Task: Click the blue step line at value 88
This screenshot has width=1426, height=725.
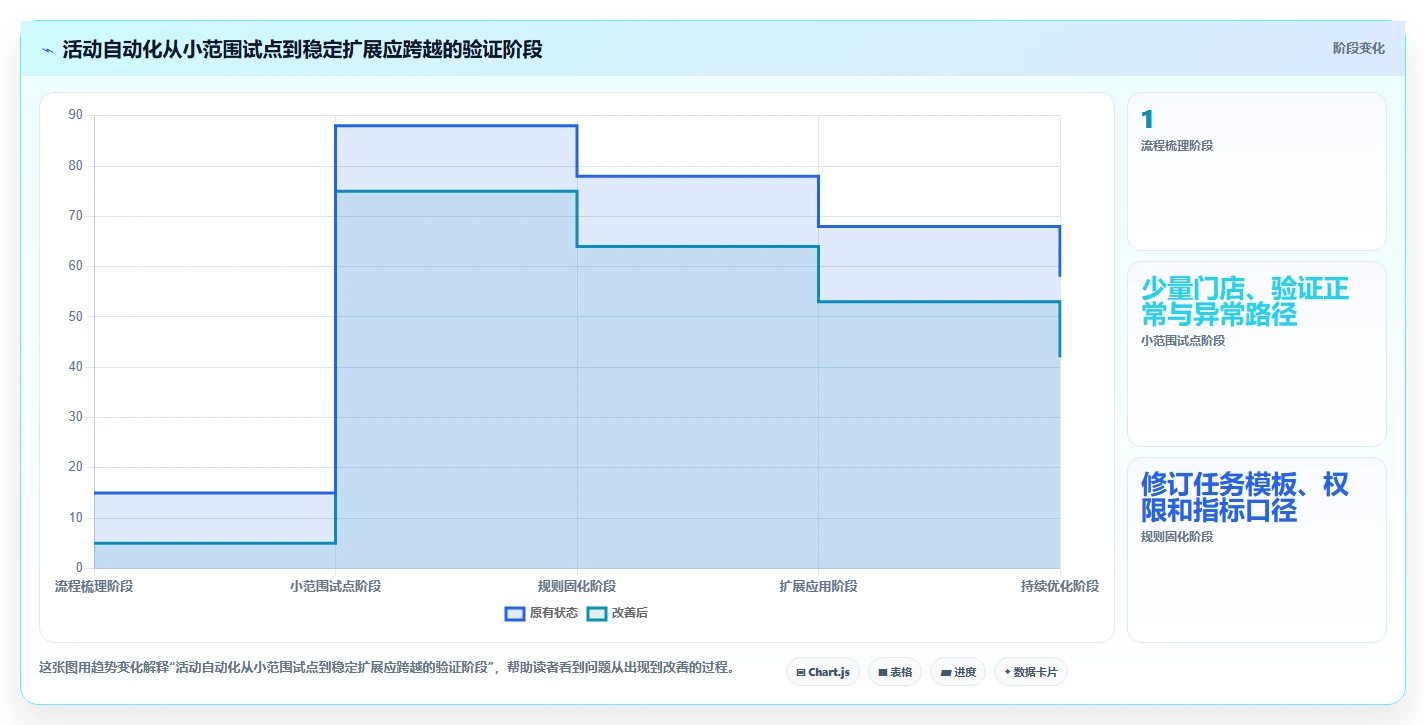Action: tap(456, 126)
